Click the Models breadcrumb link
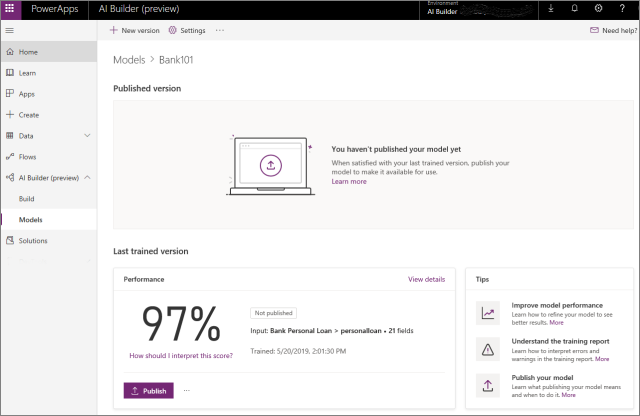The width and height of the screenshot is (640, 416). pos(129,60)
